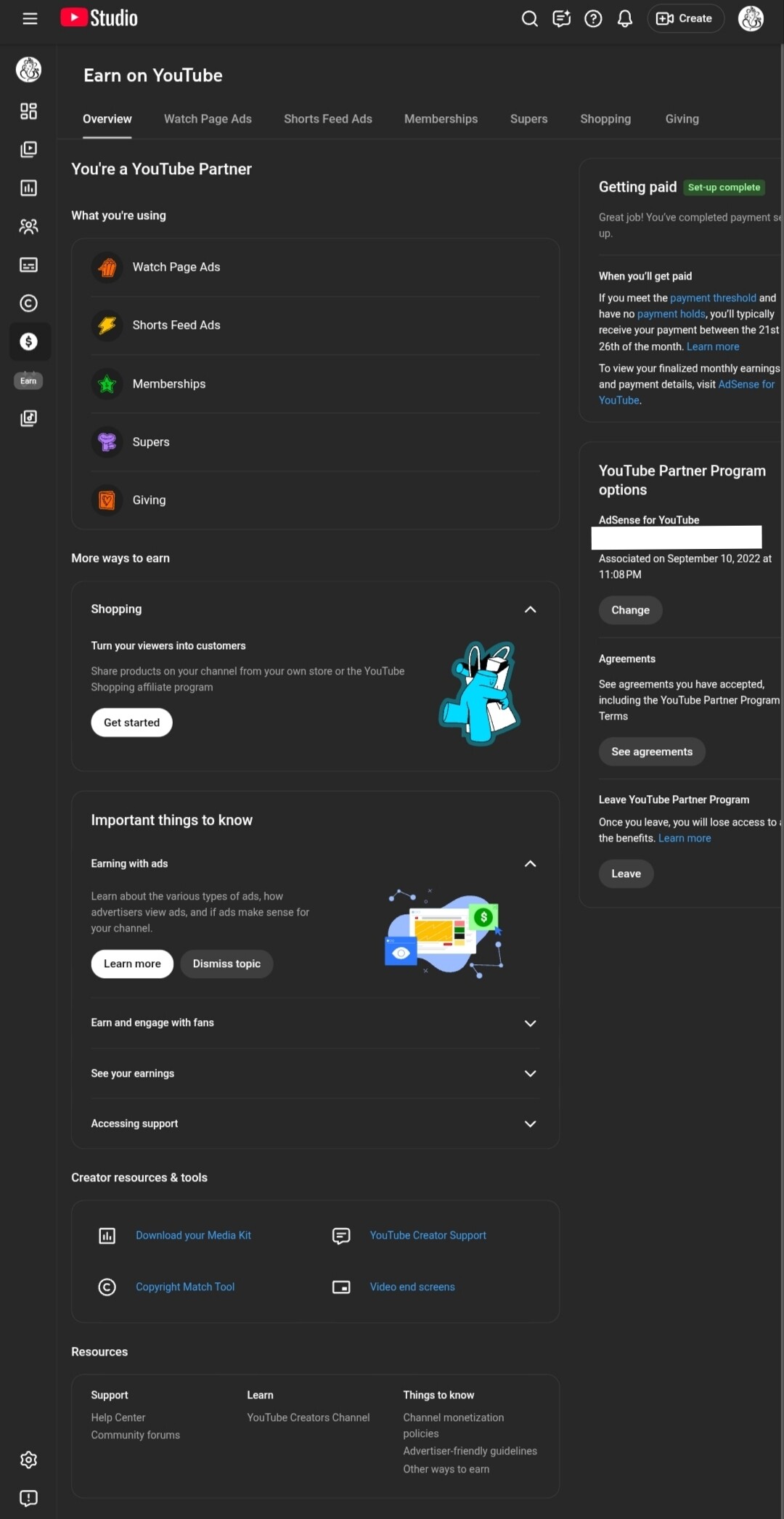This screenshot has width=784, height=1519.
Task: Expand the Accessing support topic
Action: click(530, 1123)
